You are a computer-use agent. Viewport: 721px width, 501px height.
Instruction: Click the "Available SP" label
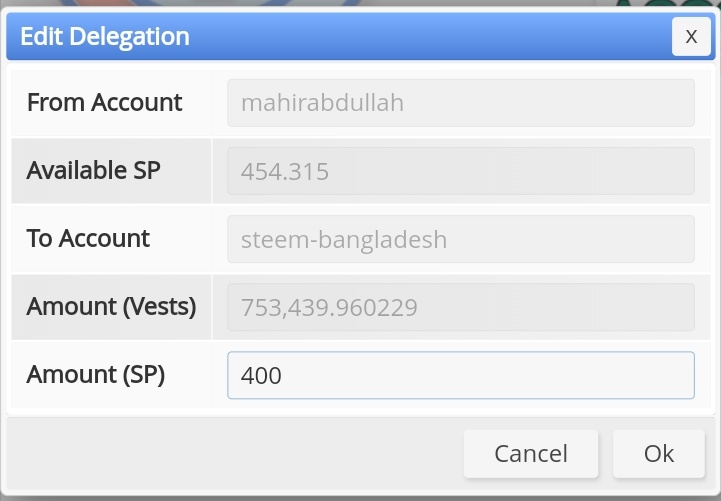point(93,170)
